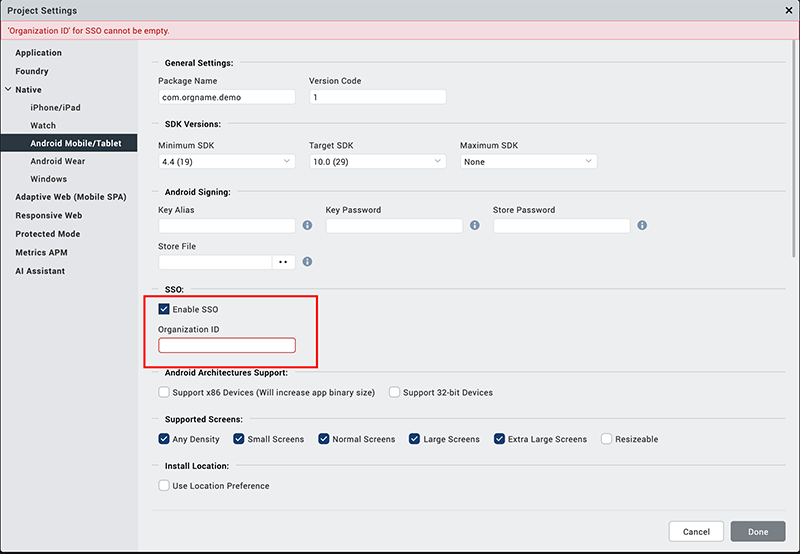Click the Done button
800x554 pixels.
tap(757, 532)
